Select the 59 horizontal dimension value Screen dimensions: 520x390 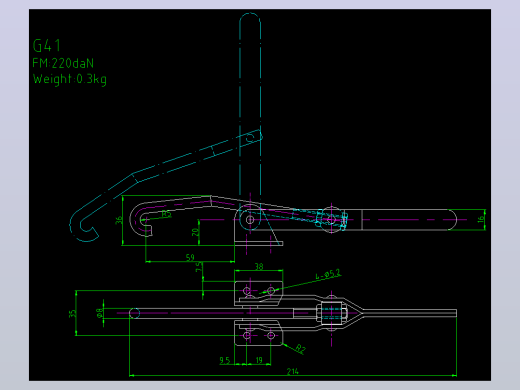coord(190,257)
